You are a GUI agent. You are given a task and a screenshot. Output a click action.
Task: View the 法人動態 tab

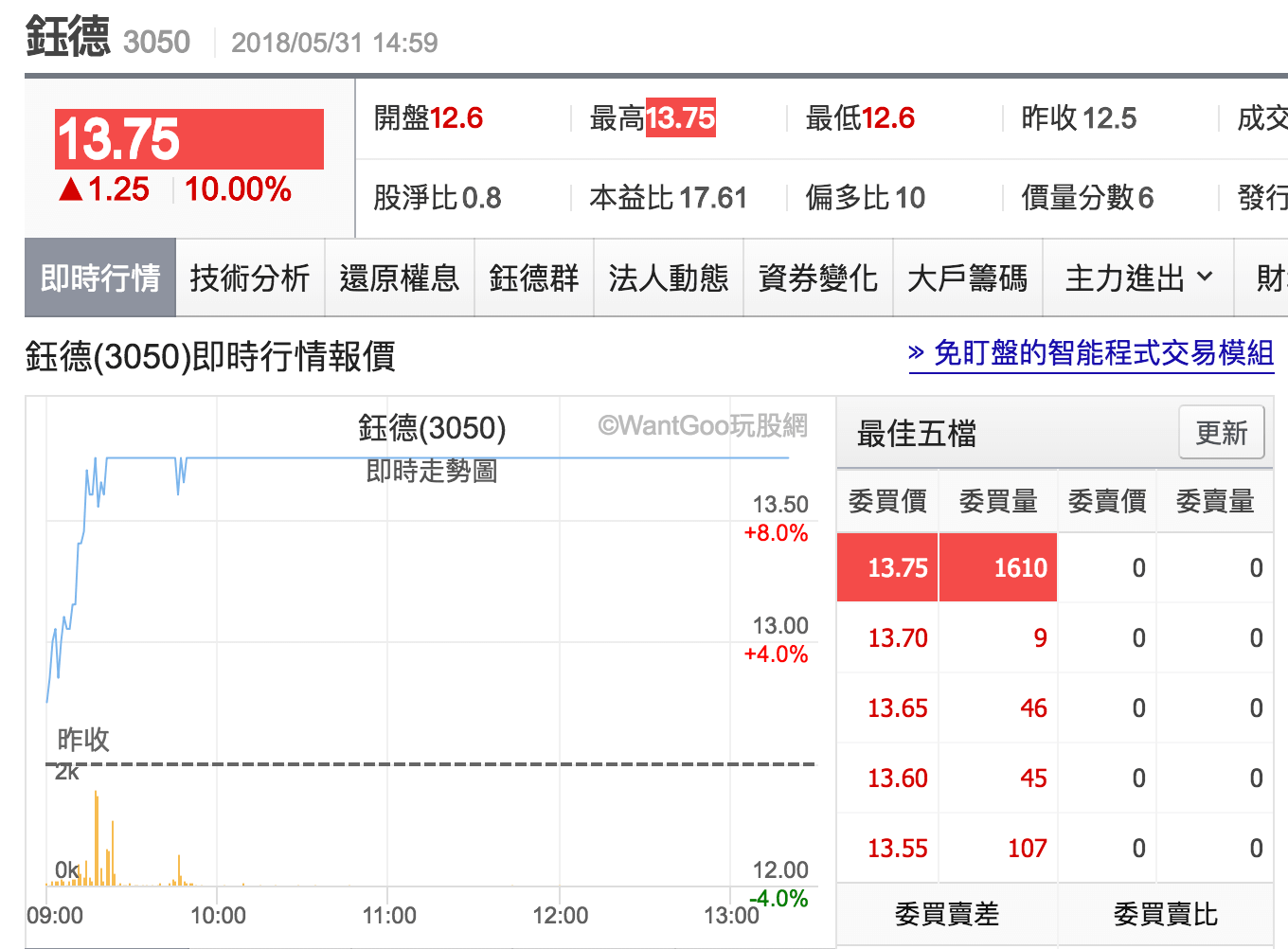[x=668, y=278]
